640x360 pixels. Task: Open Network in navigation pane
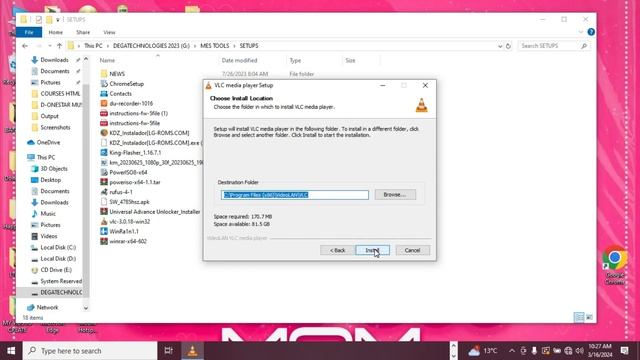(x=47, y=307)
